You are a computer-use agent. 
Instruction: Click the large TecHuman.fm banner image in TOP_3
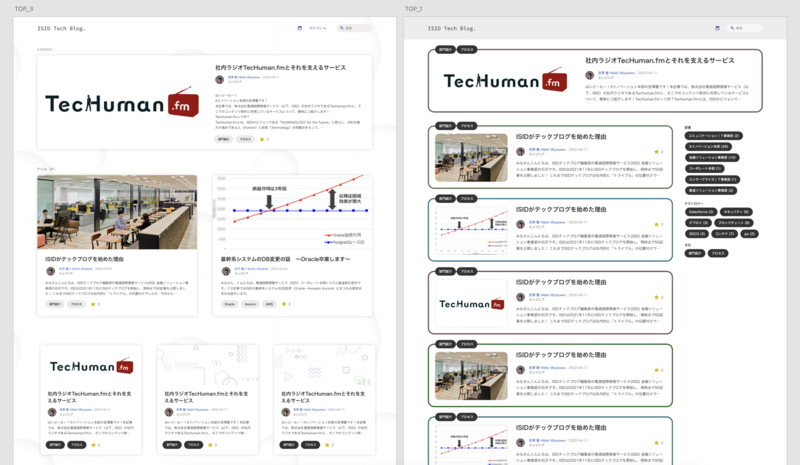pos(122,104)
